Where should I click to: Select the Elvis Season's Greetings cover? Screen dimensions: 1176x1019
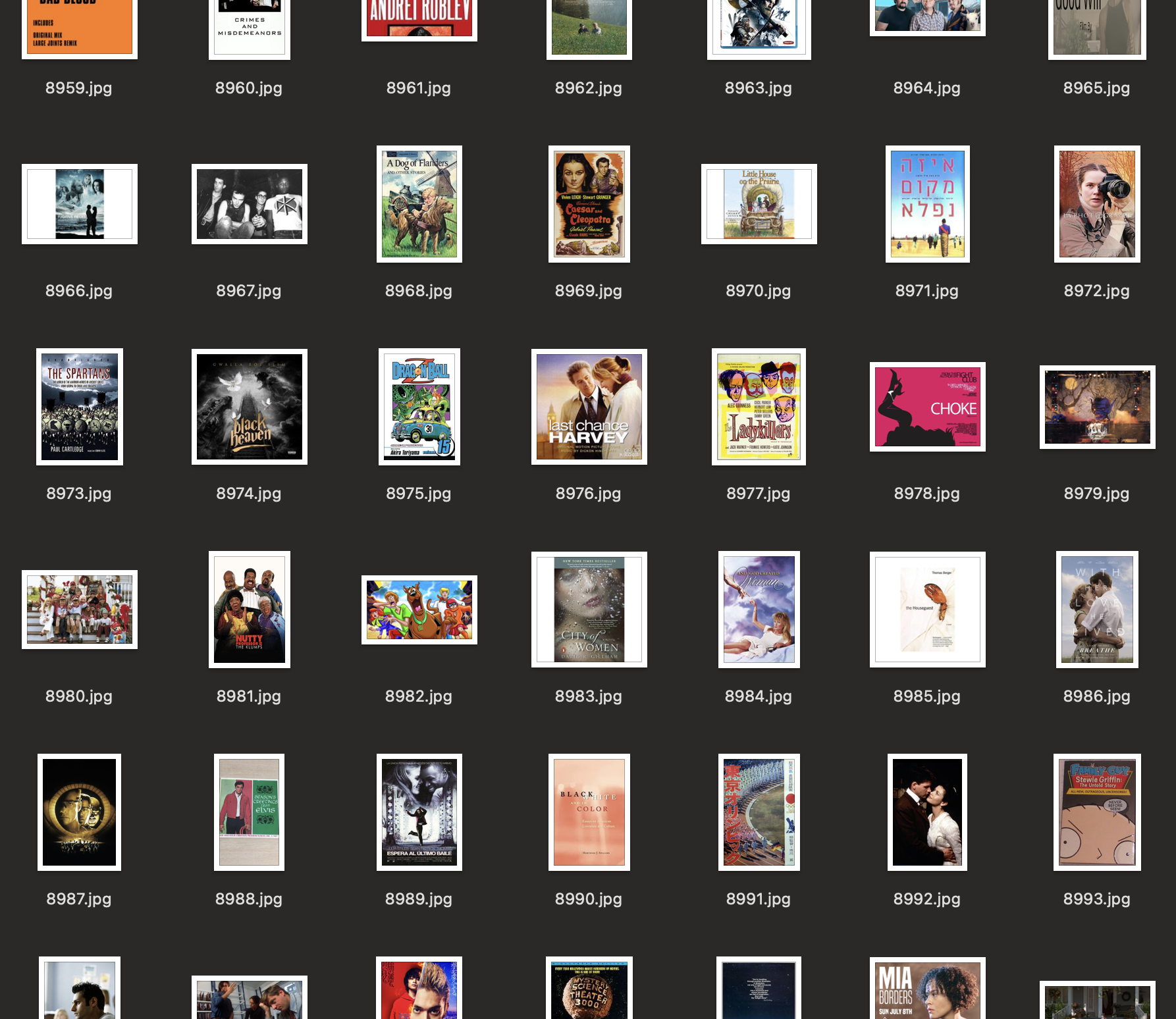coord(250,812)
